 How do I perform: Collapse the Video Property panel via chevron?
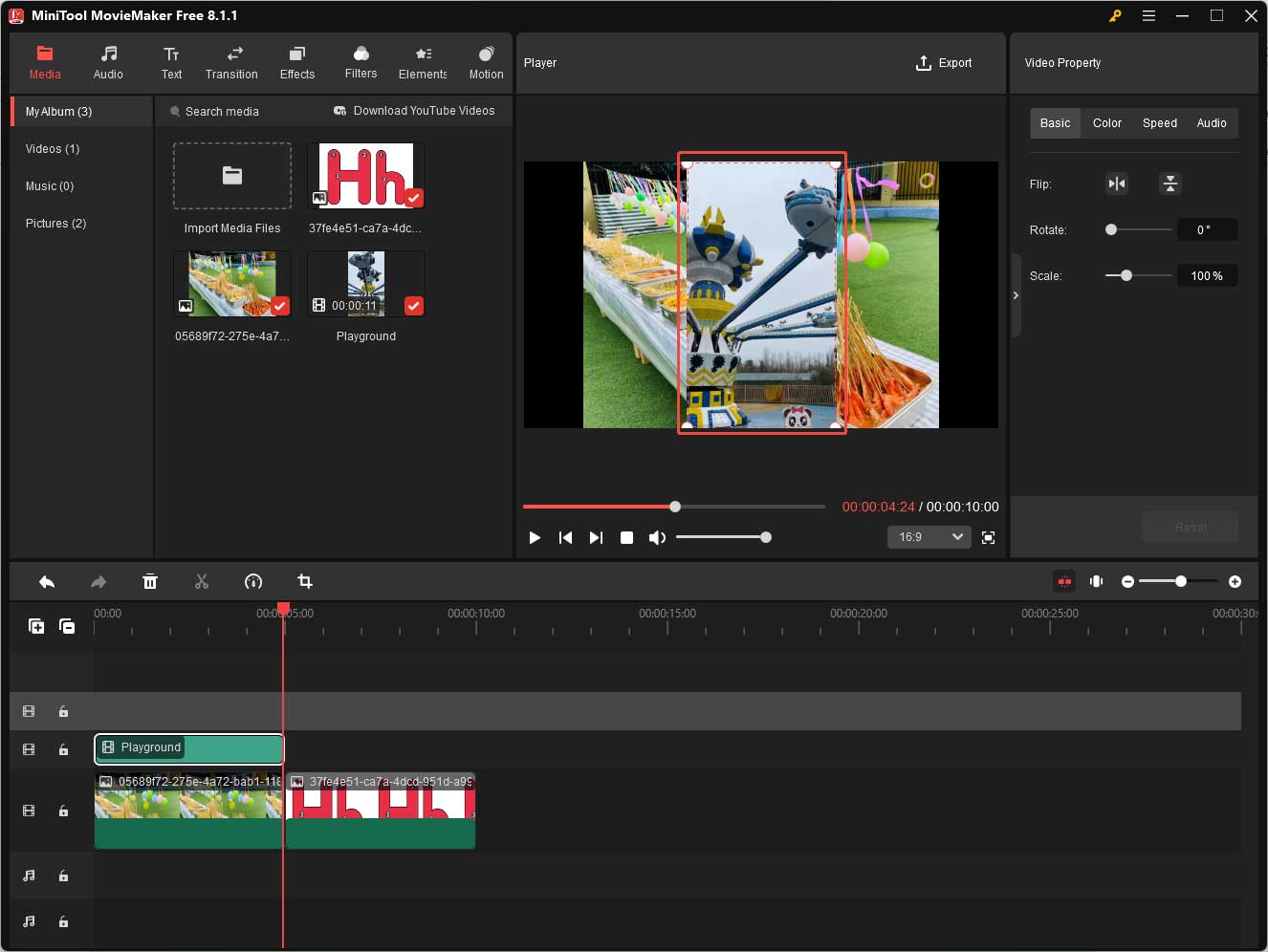[x=1016, y=294]
